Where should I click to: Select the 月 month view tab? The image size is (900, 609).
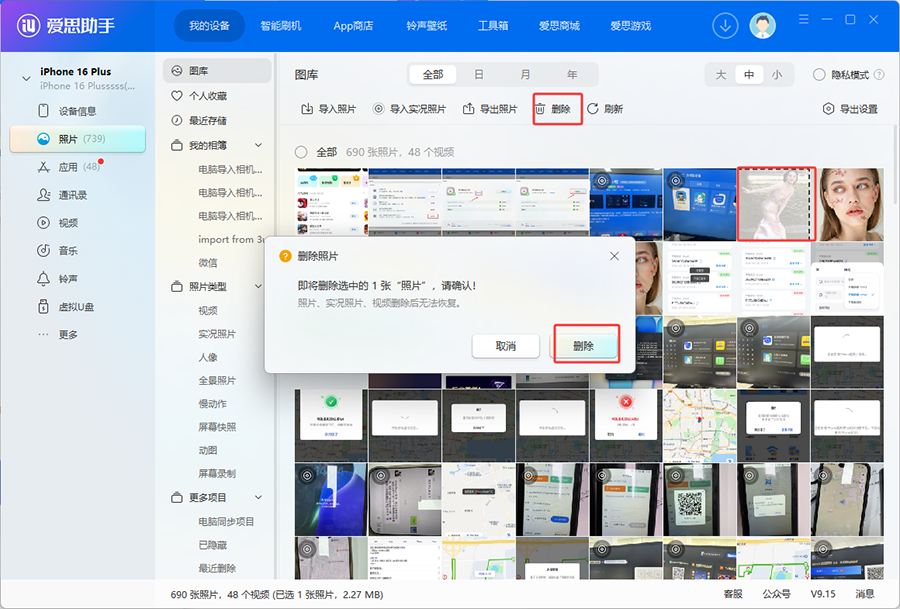tap(525, 75)
